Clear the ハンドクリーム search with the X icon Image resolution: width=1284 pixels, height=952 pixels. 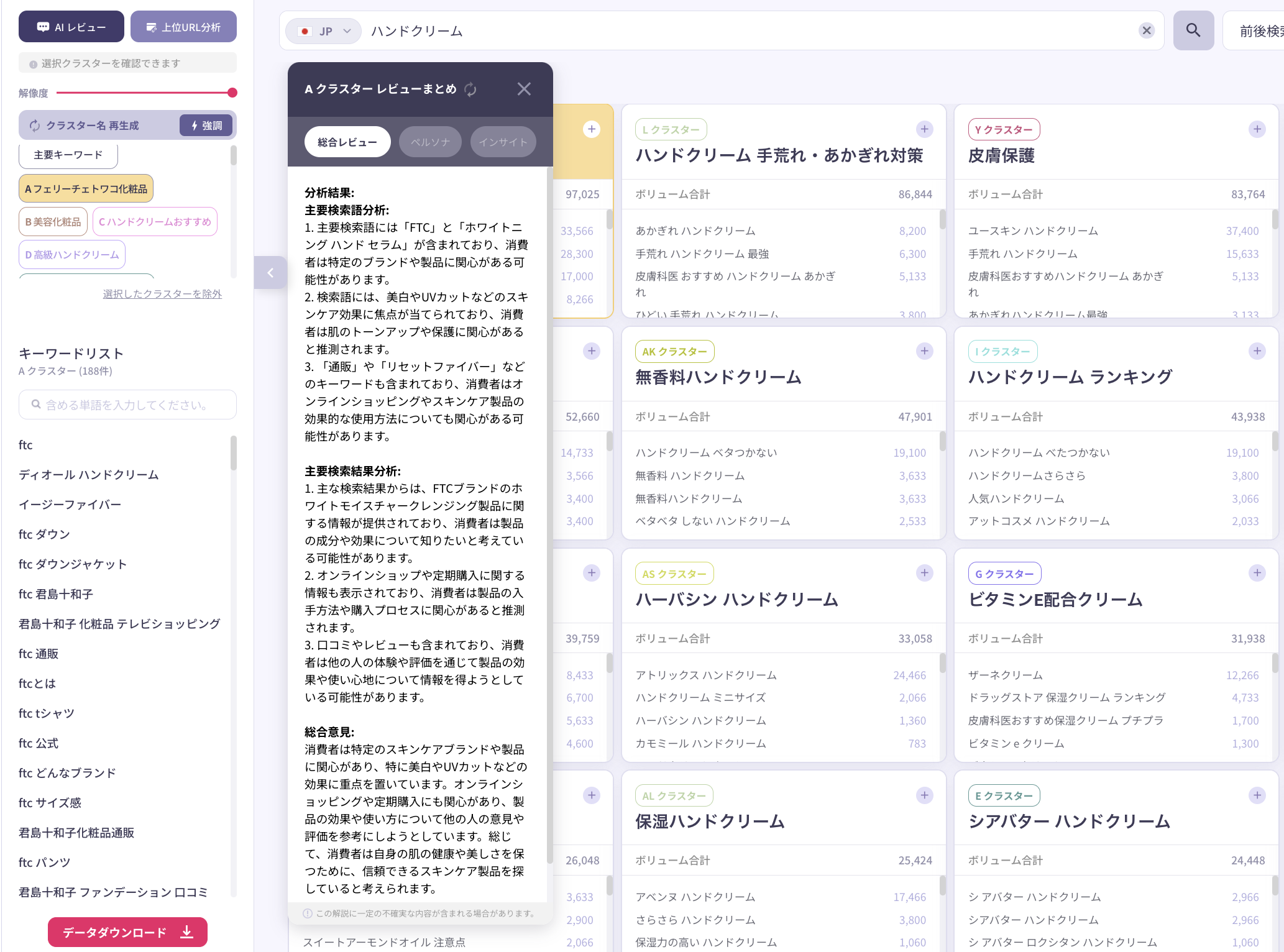tap(1145, 30)
